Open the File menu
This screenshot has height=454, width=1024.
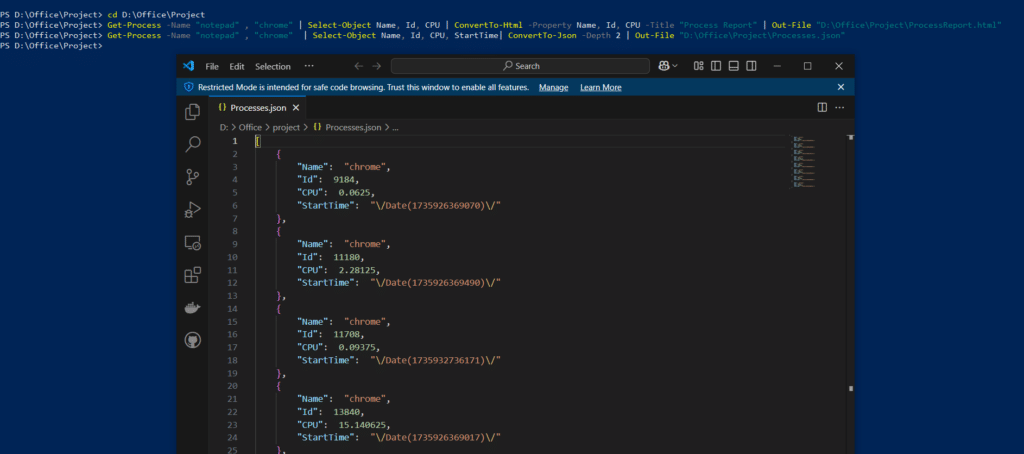[212, 66]
